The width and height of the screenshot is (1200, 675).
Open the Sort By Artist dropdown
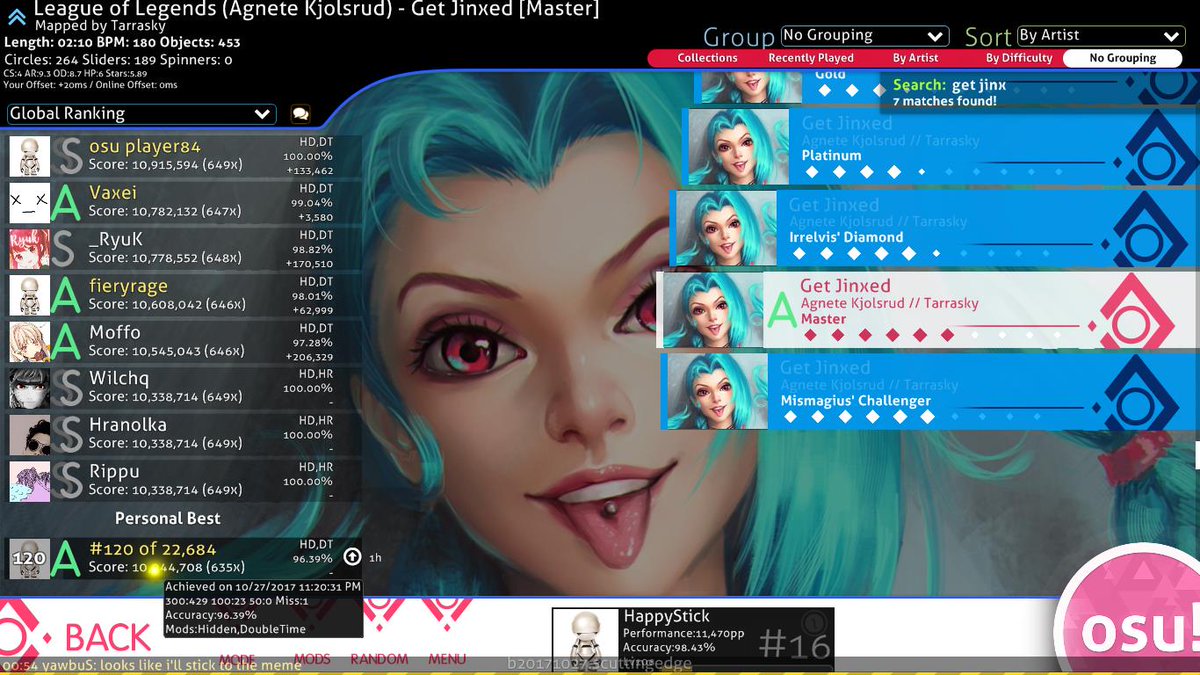1100,36
